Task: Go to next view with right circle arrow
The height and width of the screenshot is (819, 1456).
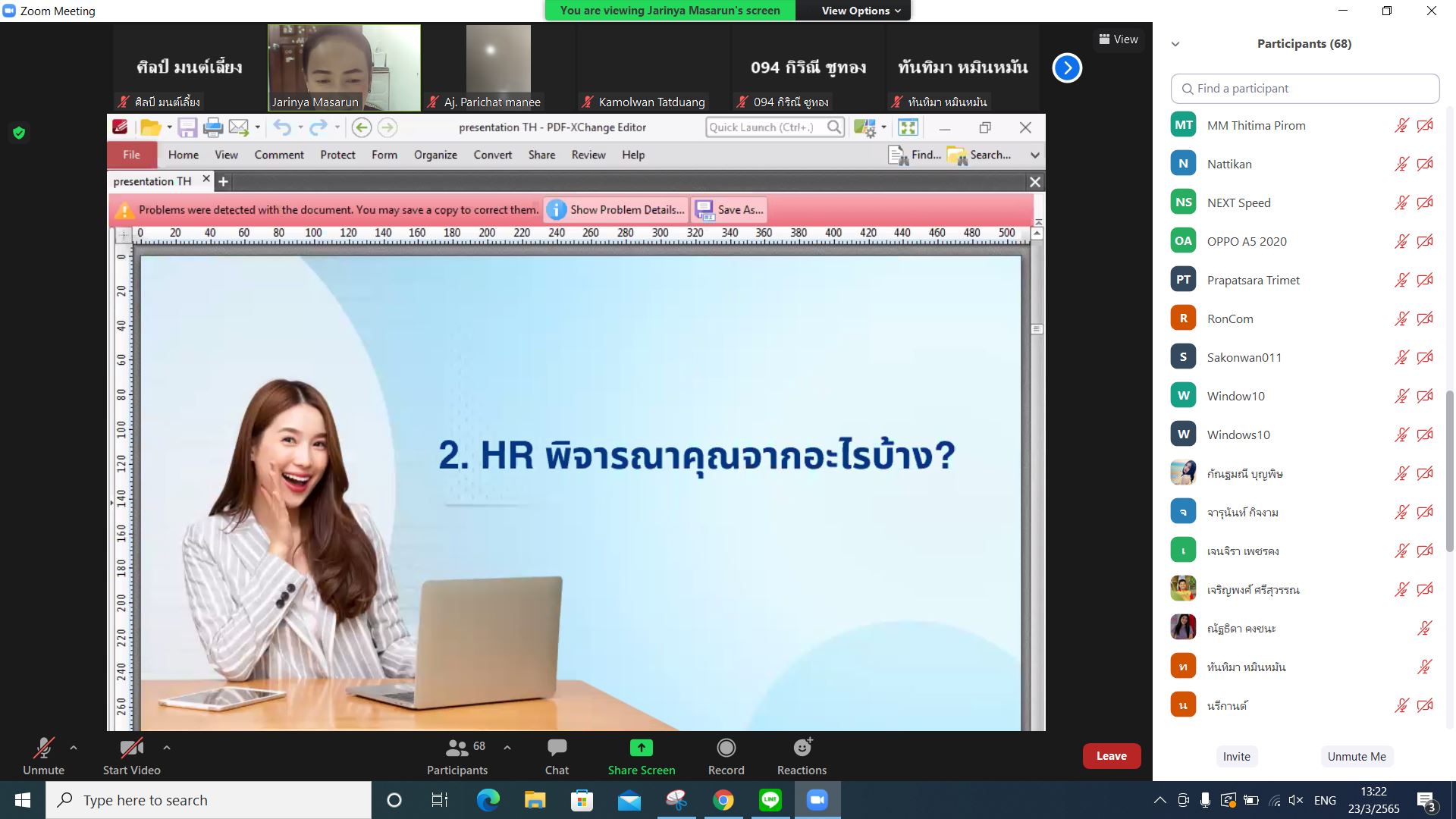Action: pyautogui.click(x=387, y=127)
